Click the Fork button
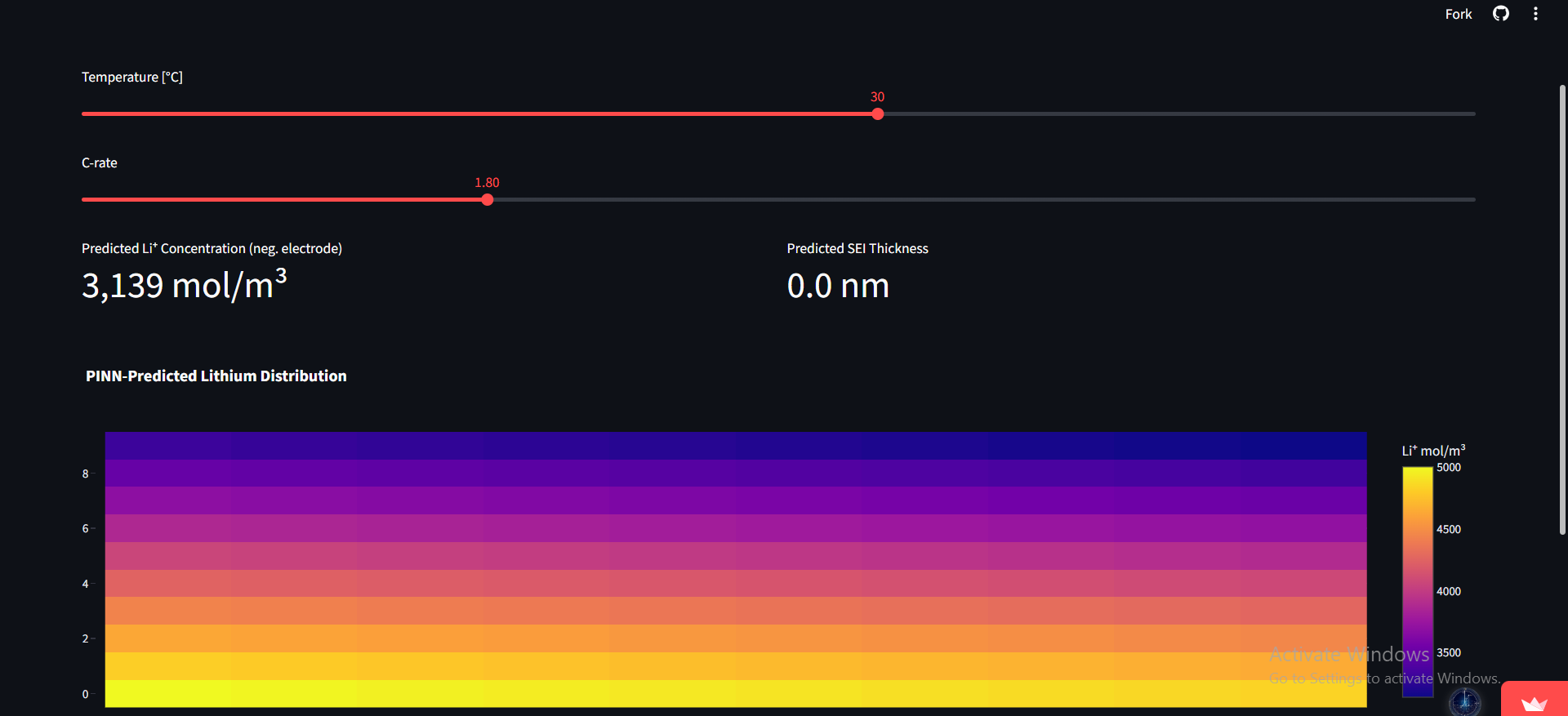 [1458, 14]
